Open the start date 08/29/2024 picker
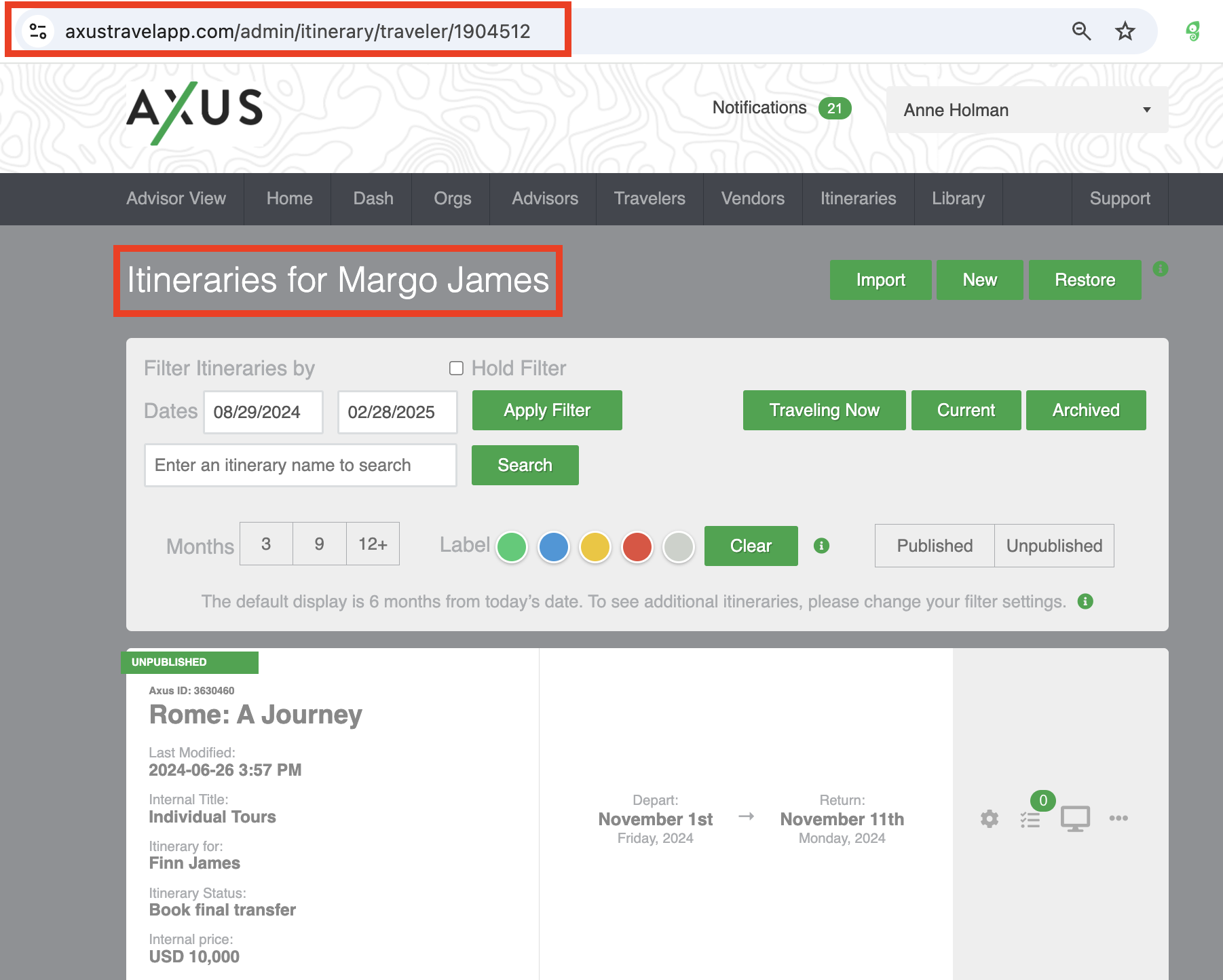This screenshot has width=1223, height=980. click(263, 412)
